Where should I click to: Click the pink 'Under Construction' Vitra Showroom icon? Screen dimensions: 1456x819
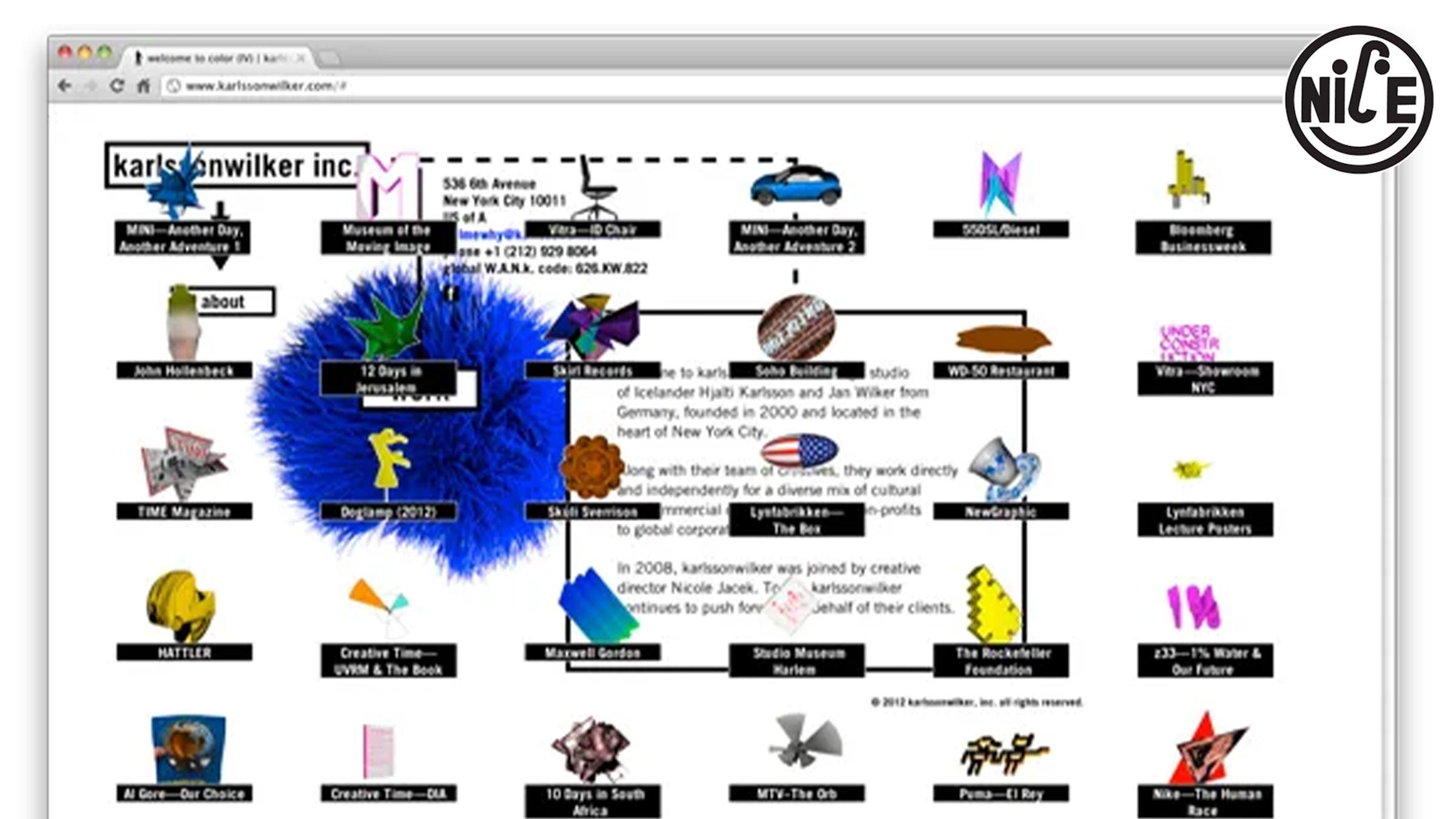coord(1188,343)
